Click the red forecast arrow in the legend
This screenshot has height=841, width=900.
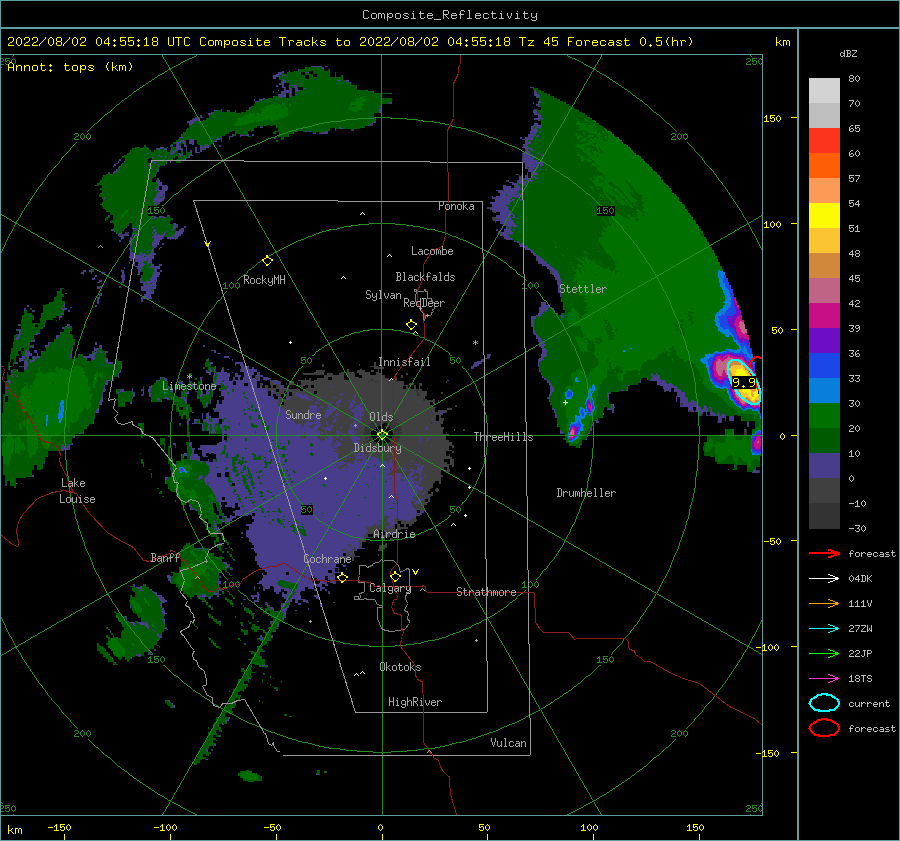824,553
